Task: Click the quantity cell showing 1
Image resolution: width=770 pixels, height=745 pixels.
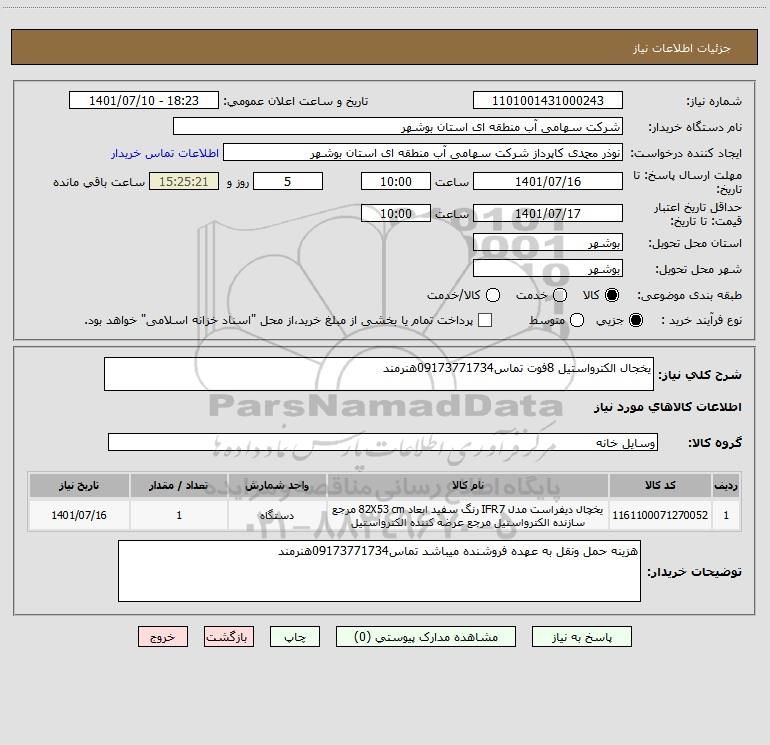Action: pos(179,515)
